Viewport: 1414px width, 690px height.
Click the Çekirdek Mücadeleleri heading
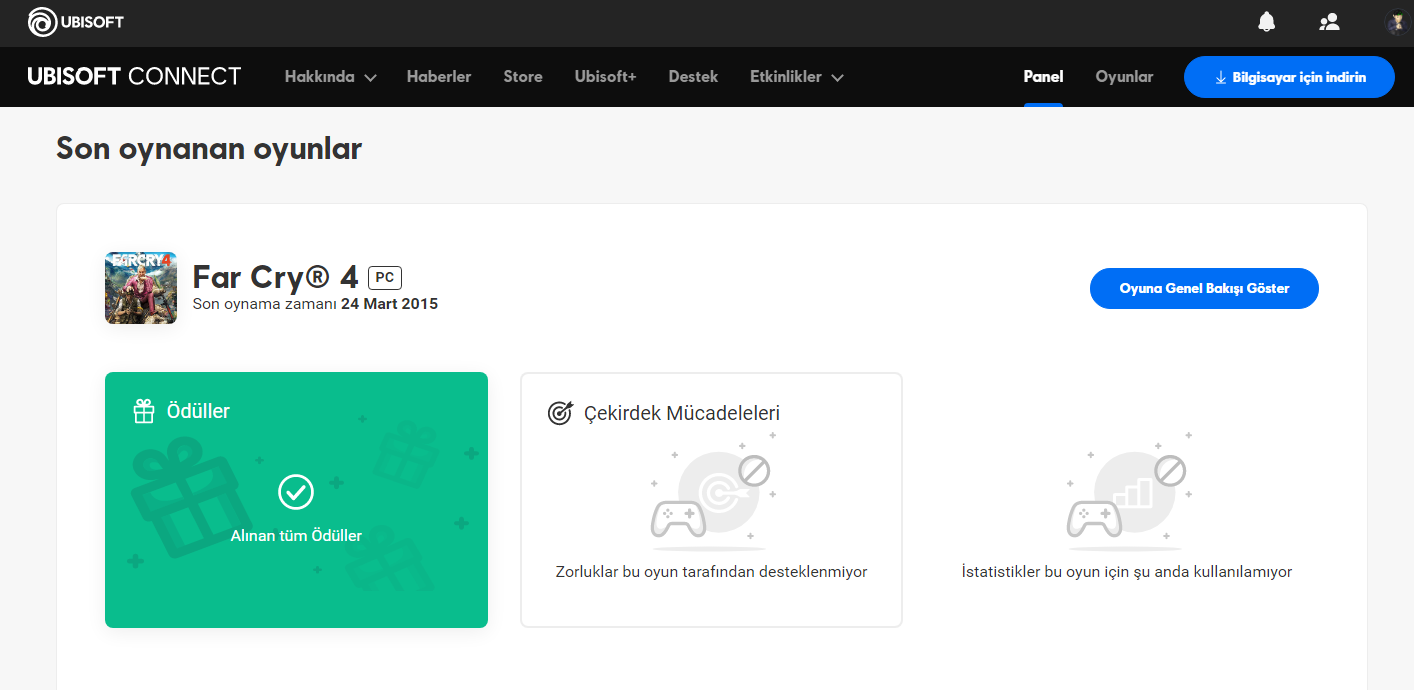(x=682, y=413)
